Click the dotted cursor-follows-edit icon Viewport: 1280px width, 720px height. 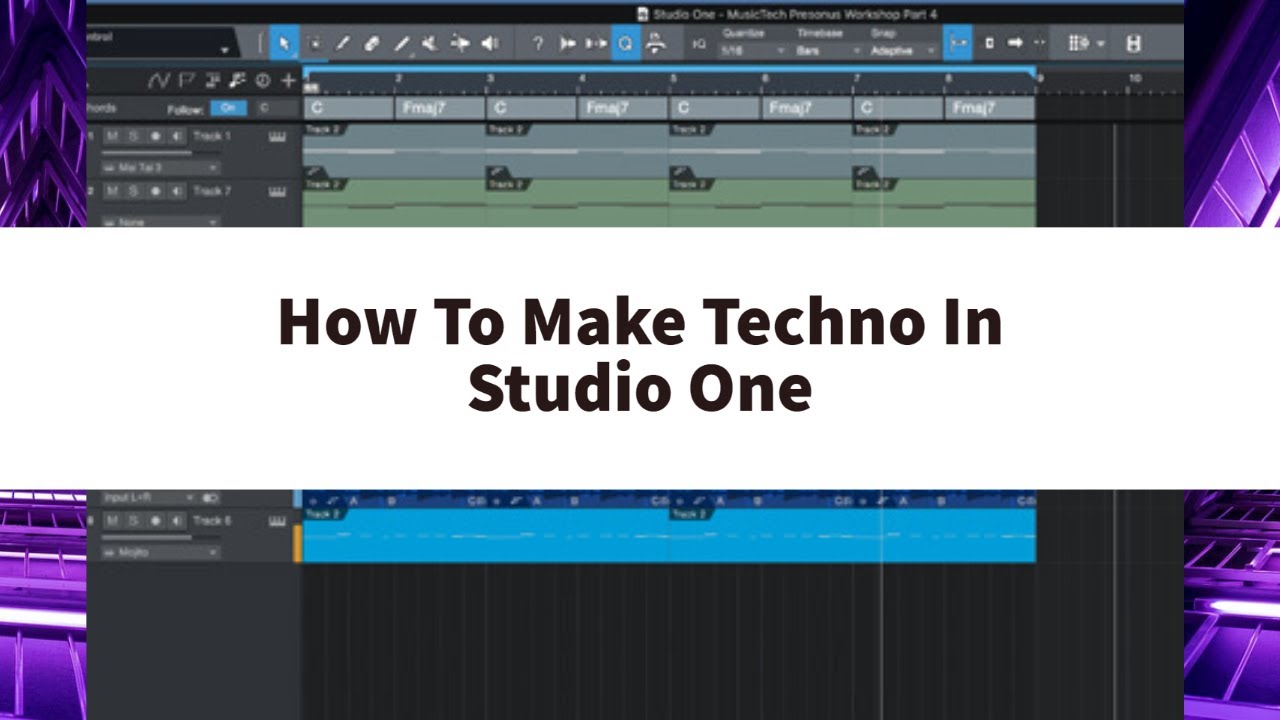[x=1039, y=43]
